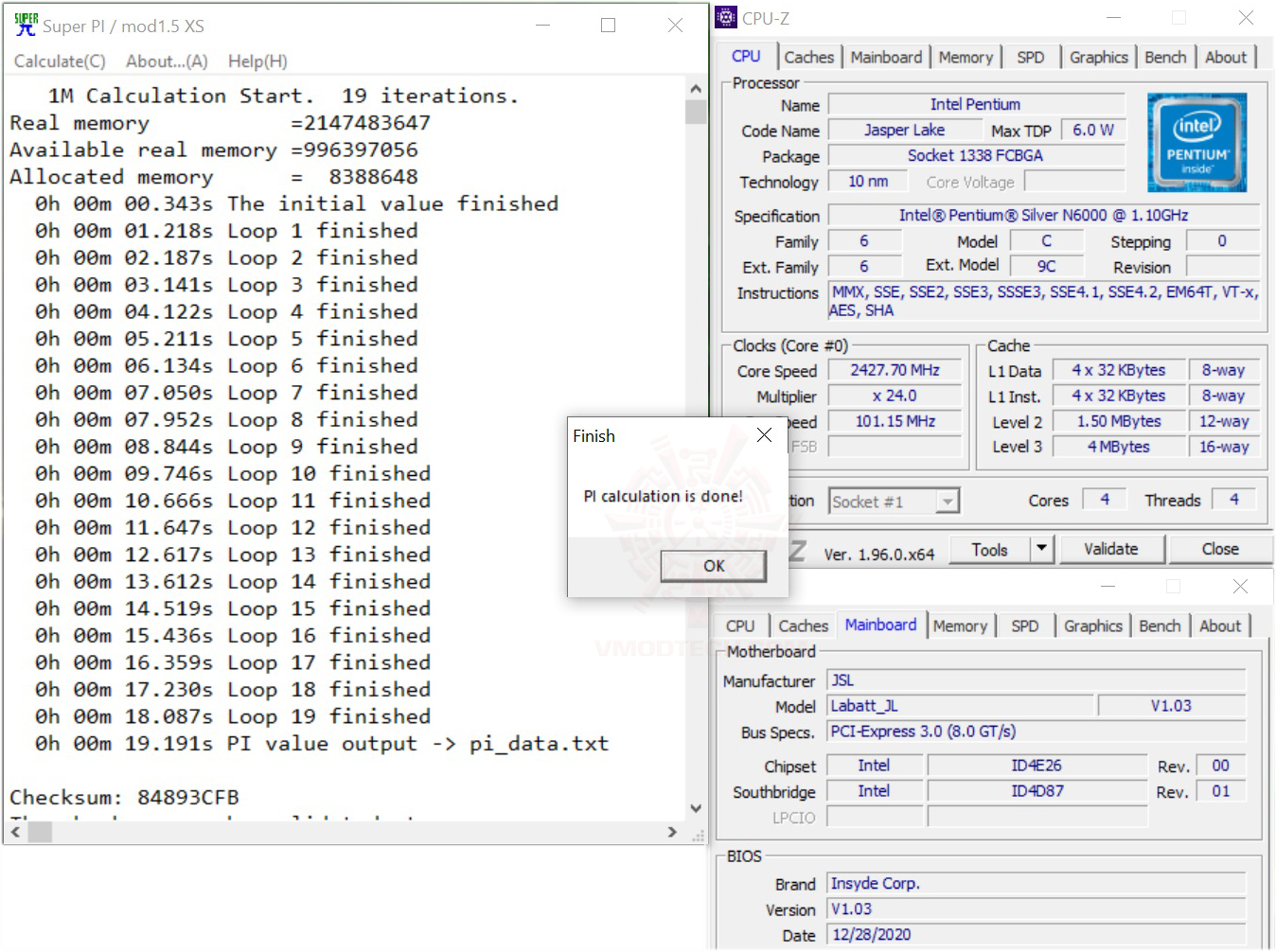
Task: Click the Validate button in CPU-Z
Action: (1110, 549)
